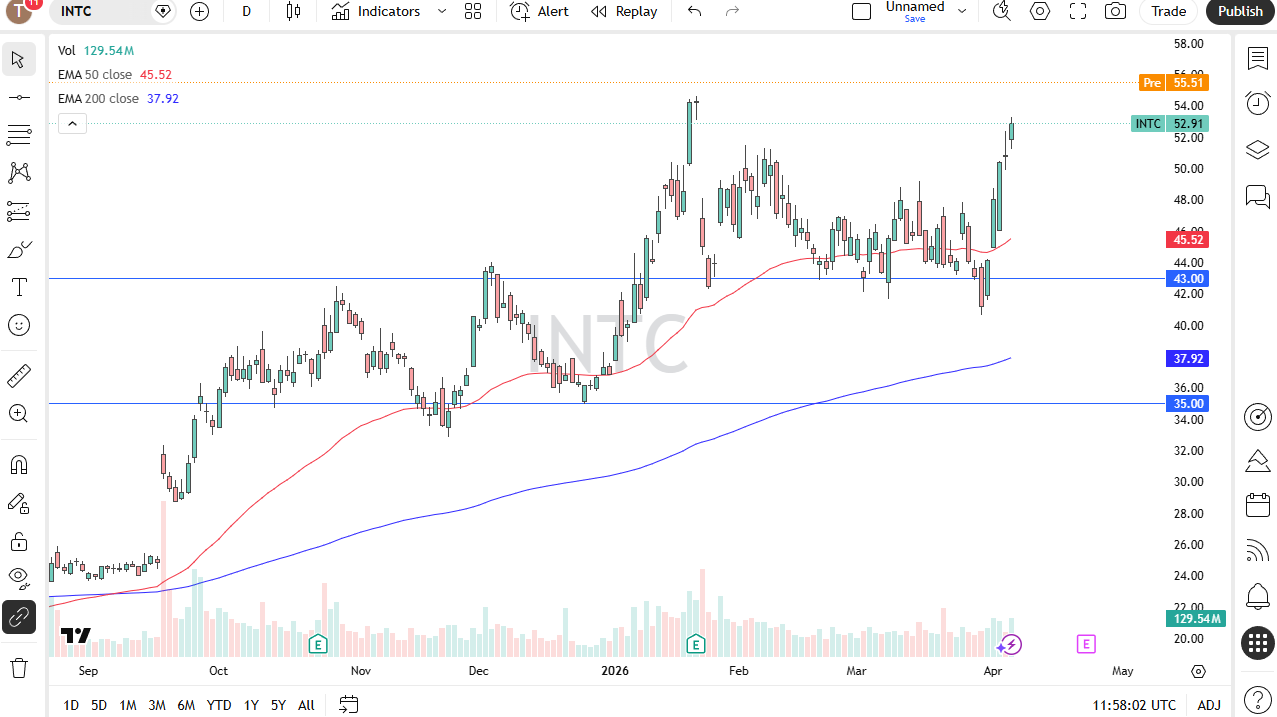The image size is (1277, 717).
Task: Change the D time interval
Action: (x=246, y=11)
